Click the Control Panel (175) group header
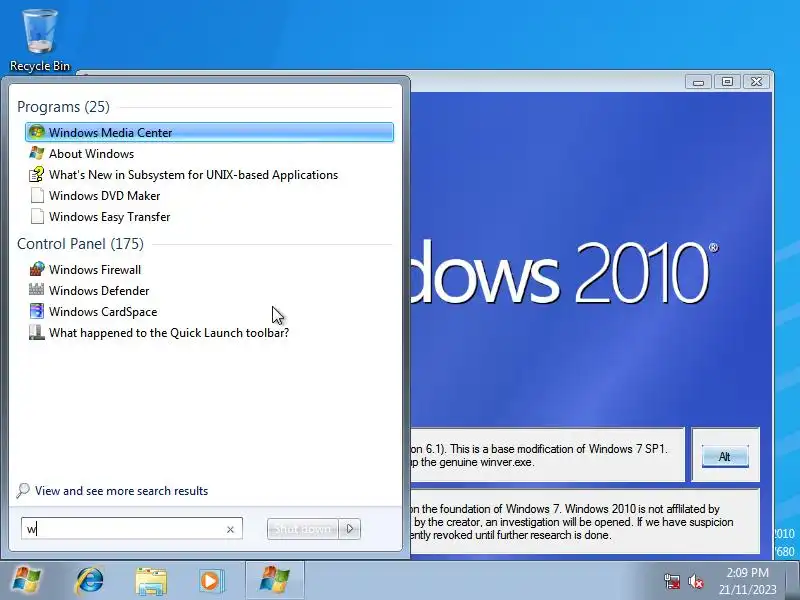 pyautogui.click(x=81, y=244)
